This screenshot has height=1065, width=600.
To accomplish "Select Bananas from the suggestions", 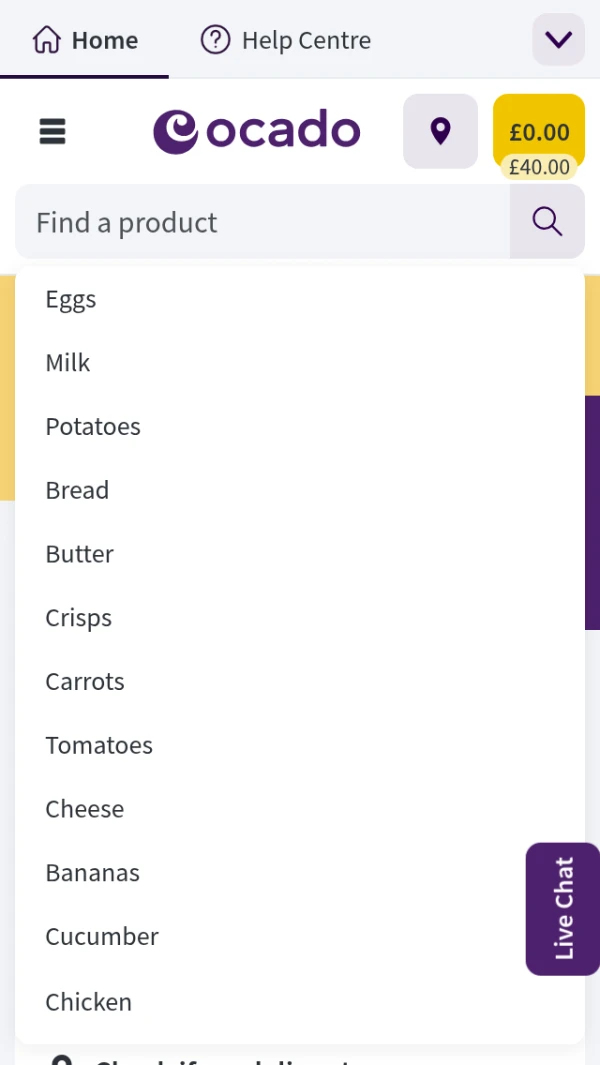I will [93, 873].
